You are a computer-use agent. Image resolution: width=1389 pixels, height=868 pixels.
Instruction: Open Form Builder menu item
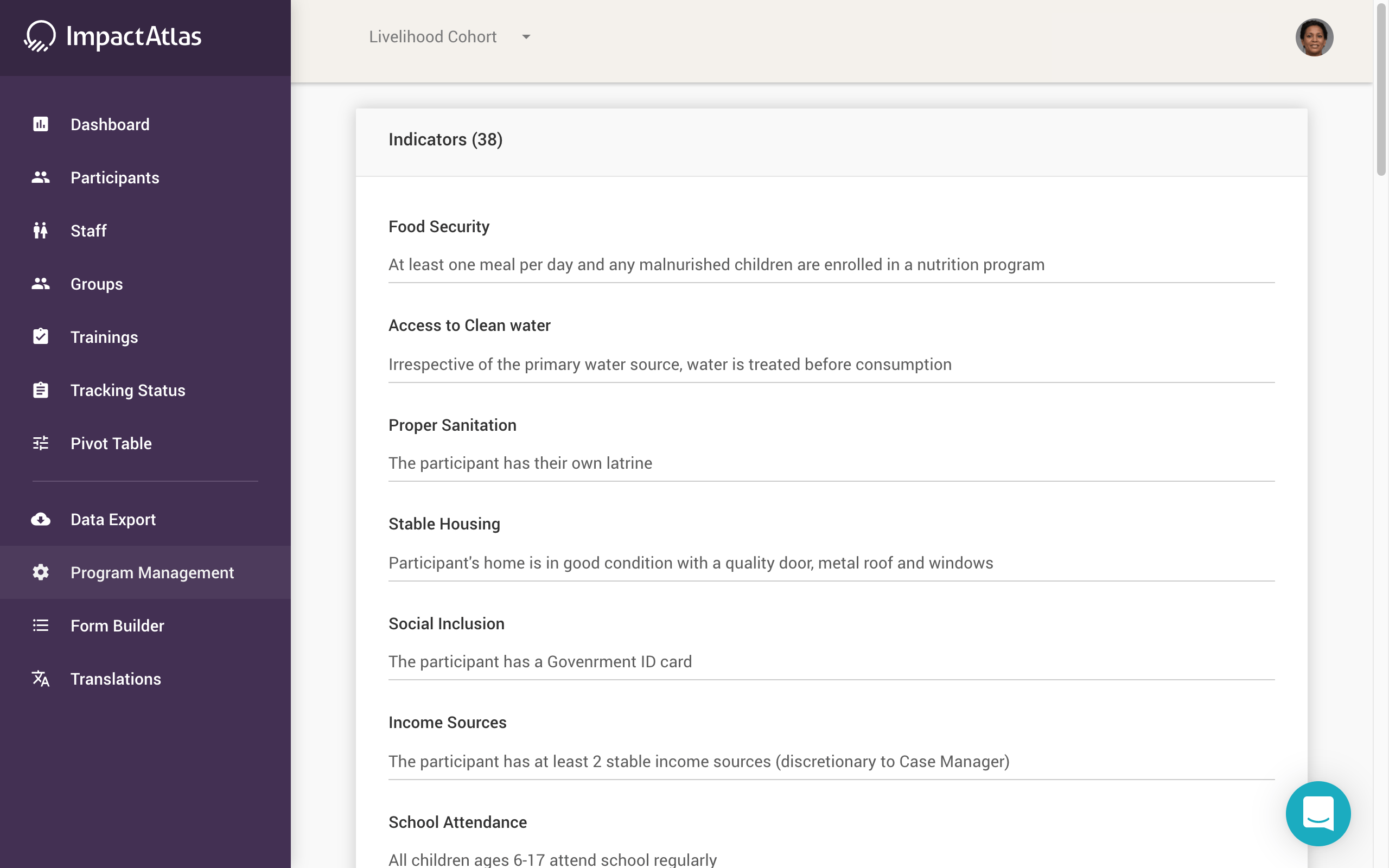[117, 626]
